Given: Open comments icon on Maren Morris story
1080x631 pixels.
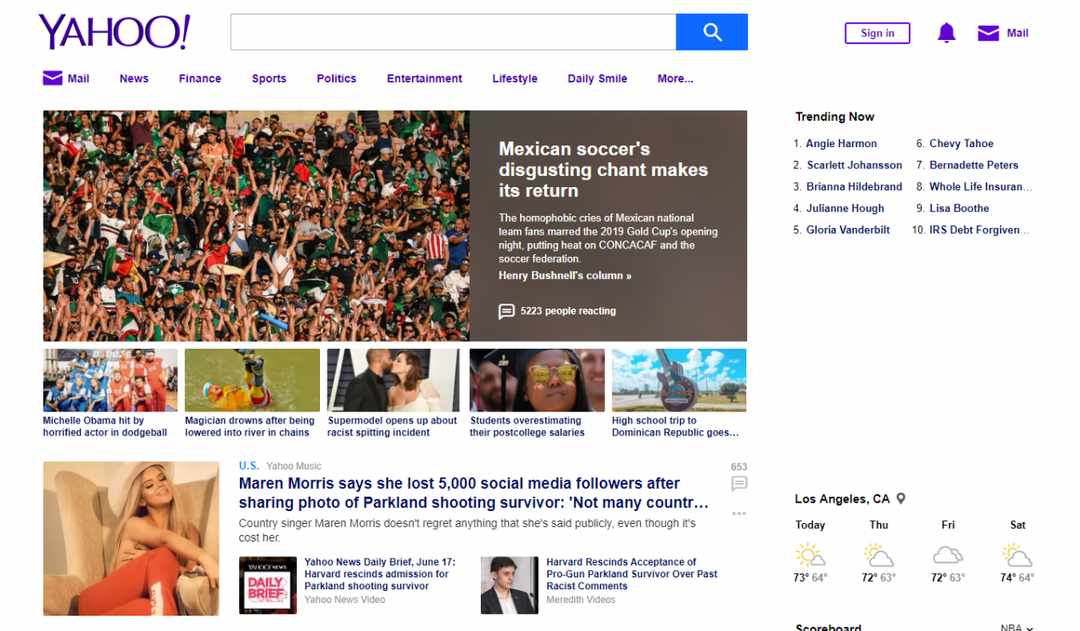Looking at the screenshot, I should (739, 484).
